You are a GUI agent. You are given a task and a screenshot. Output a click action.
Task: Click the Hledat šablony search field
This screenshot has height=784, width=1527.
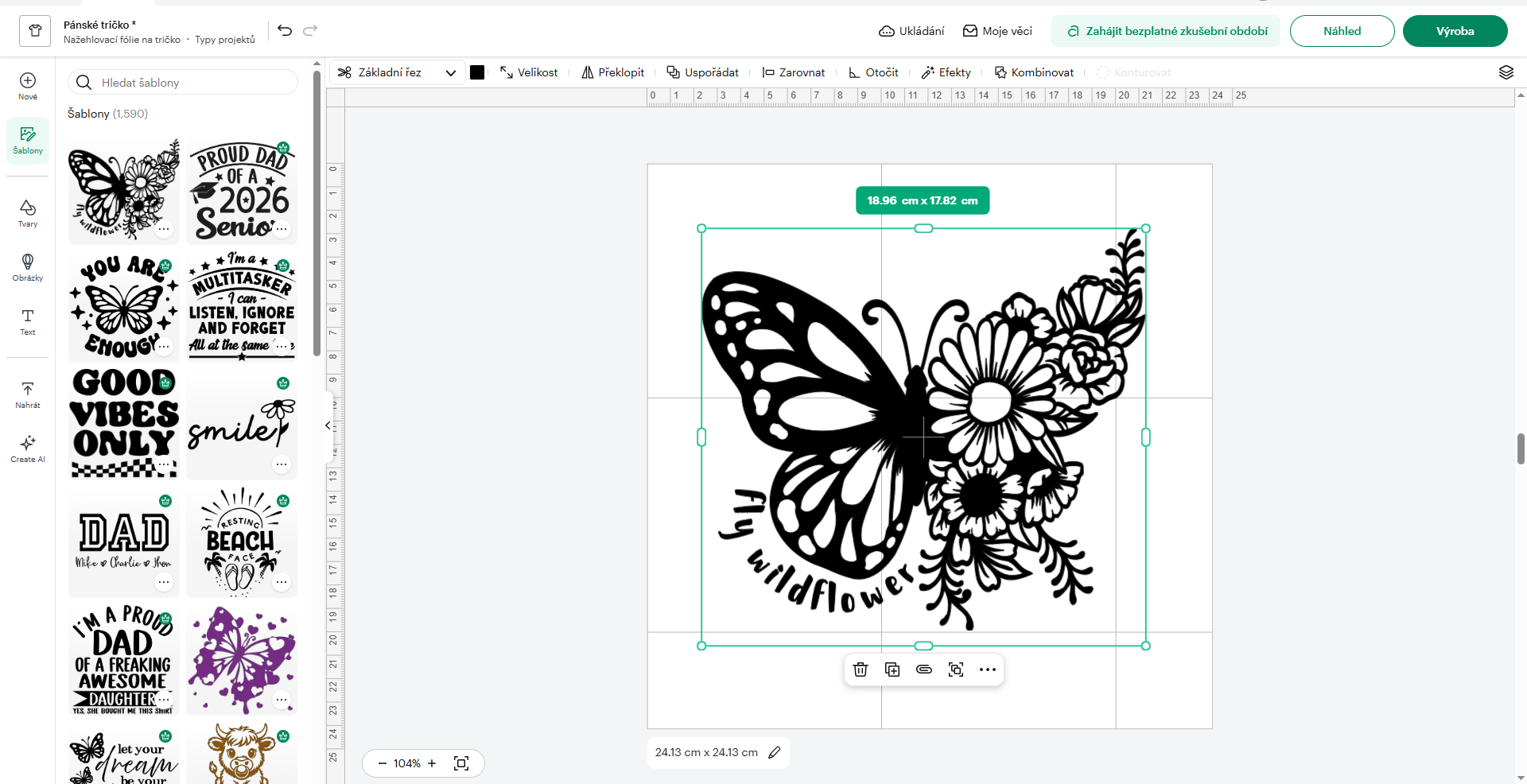tap(183, 82)
